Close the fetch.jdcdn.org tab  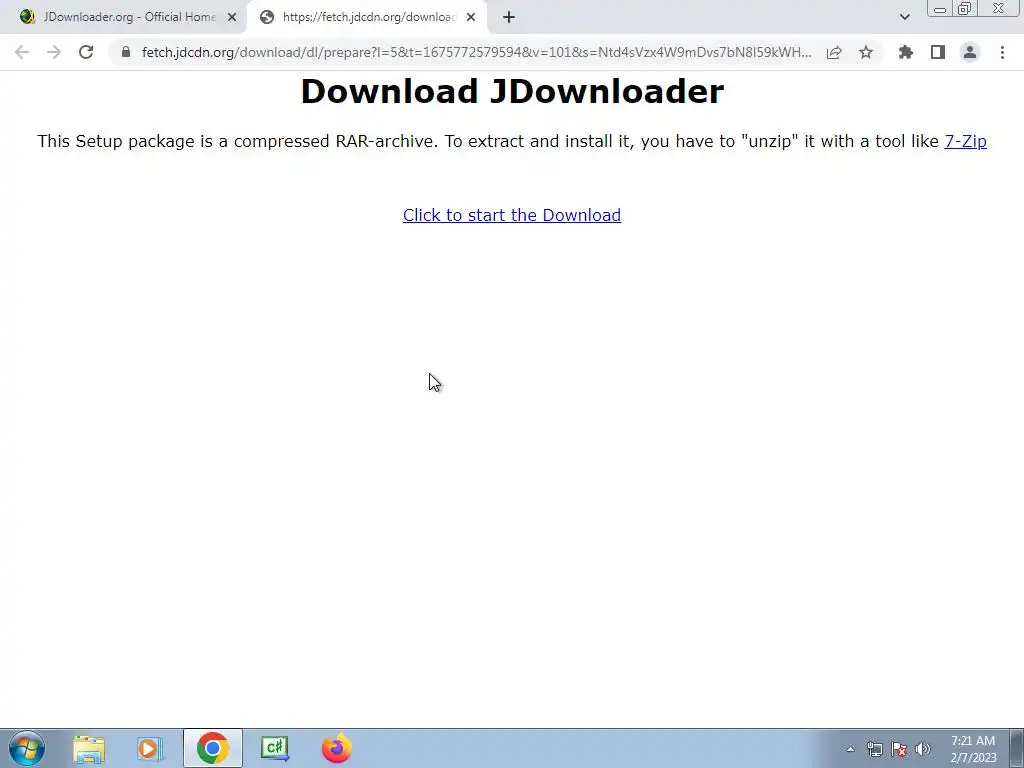pyautogui.click(x=471, y=17)
